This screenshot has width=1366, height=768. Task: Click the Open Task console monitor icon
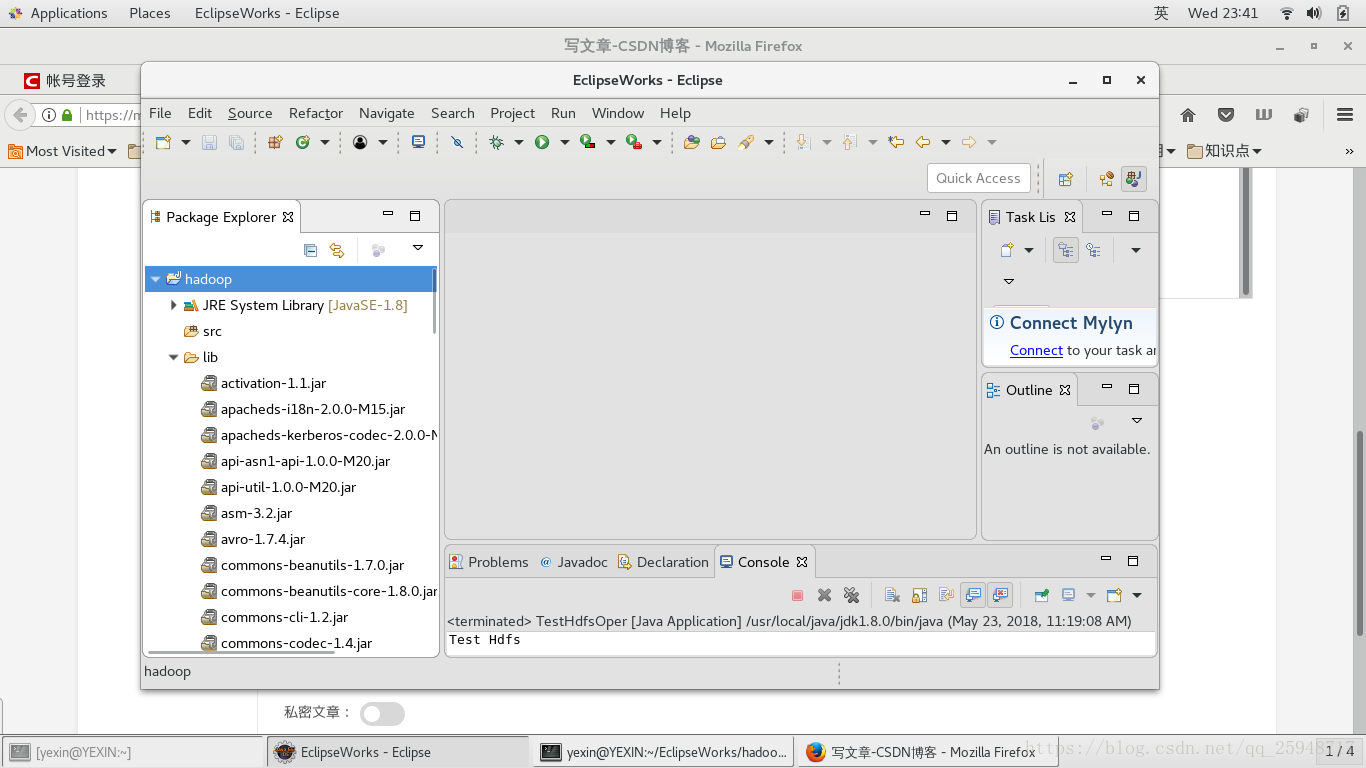[418, 142]
